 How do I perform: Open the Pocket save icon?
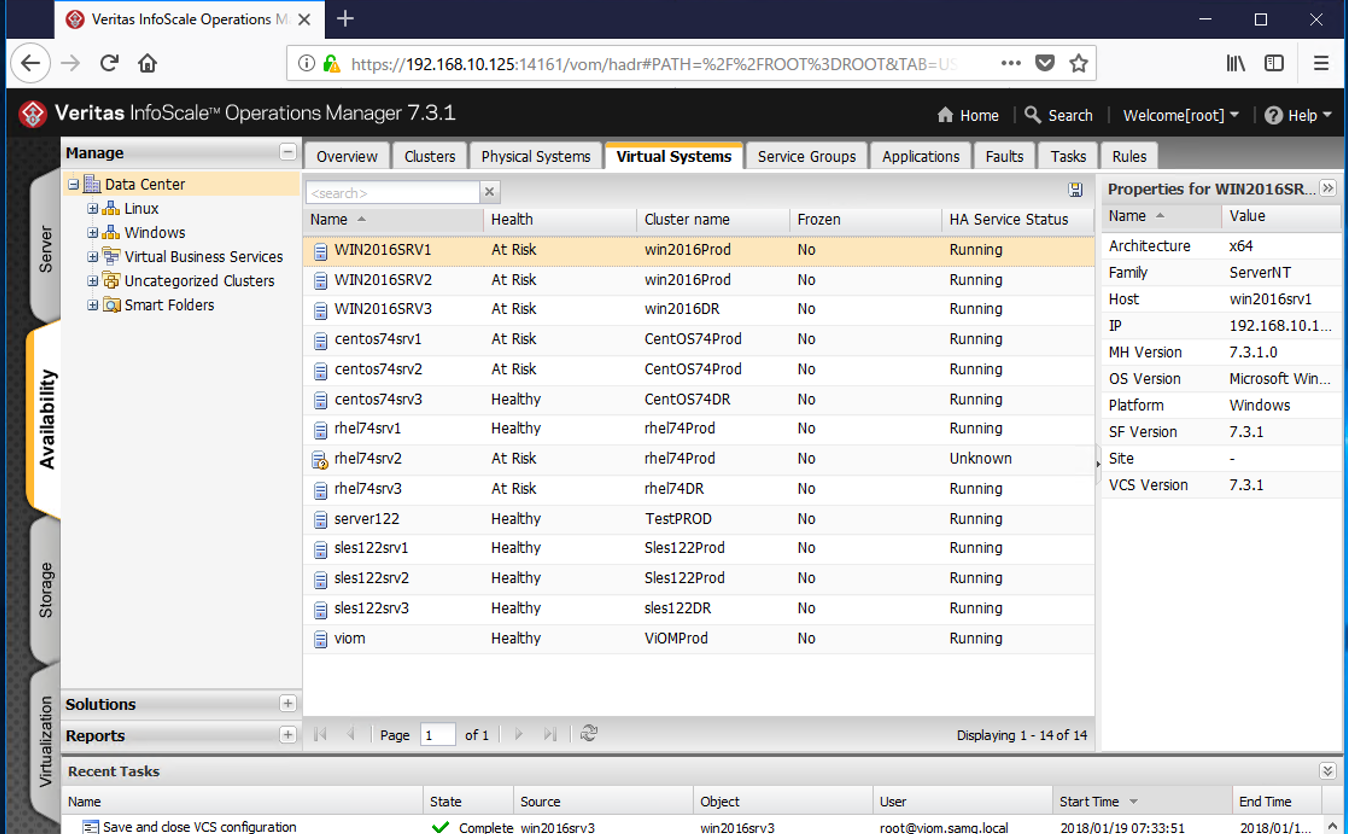click(1045, 63)
